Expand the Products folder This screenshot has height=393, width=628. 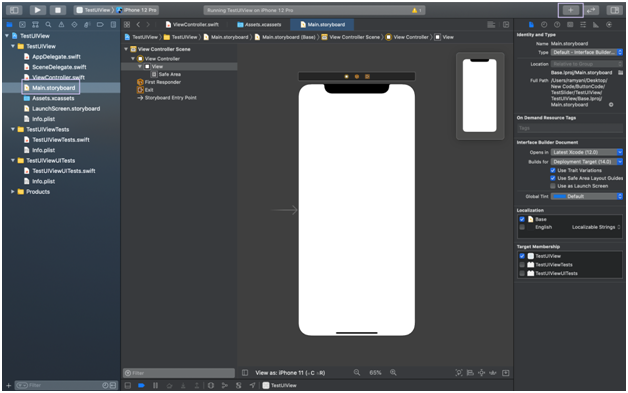click(13, 191)
